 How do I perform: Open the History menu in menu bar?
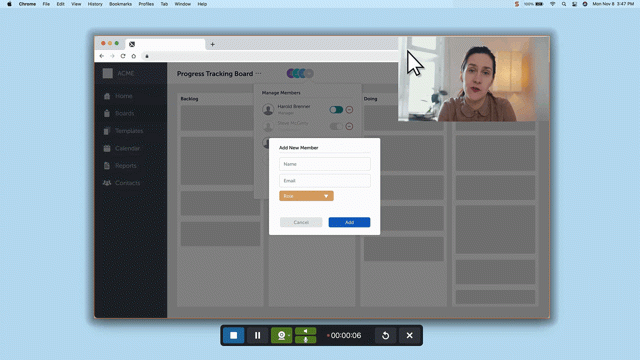[x=95, y=4]
